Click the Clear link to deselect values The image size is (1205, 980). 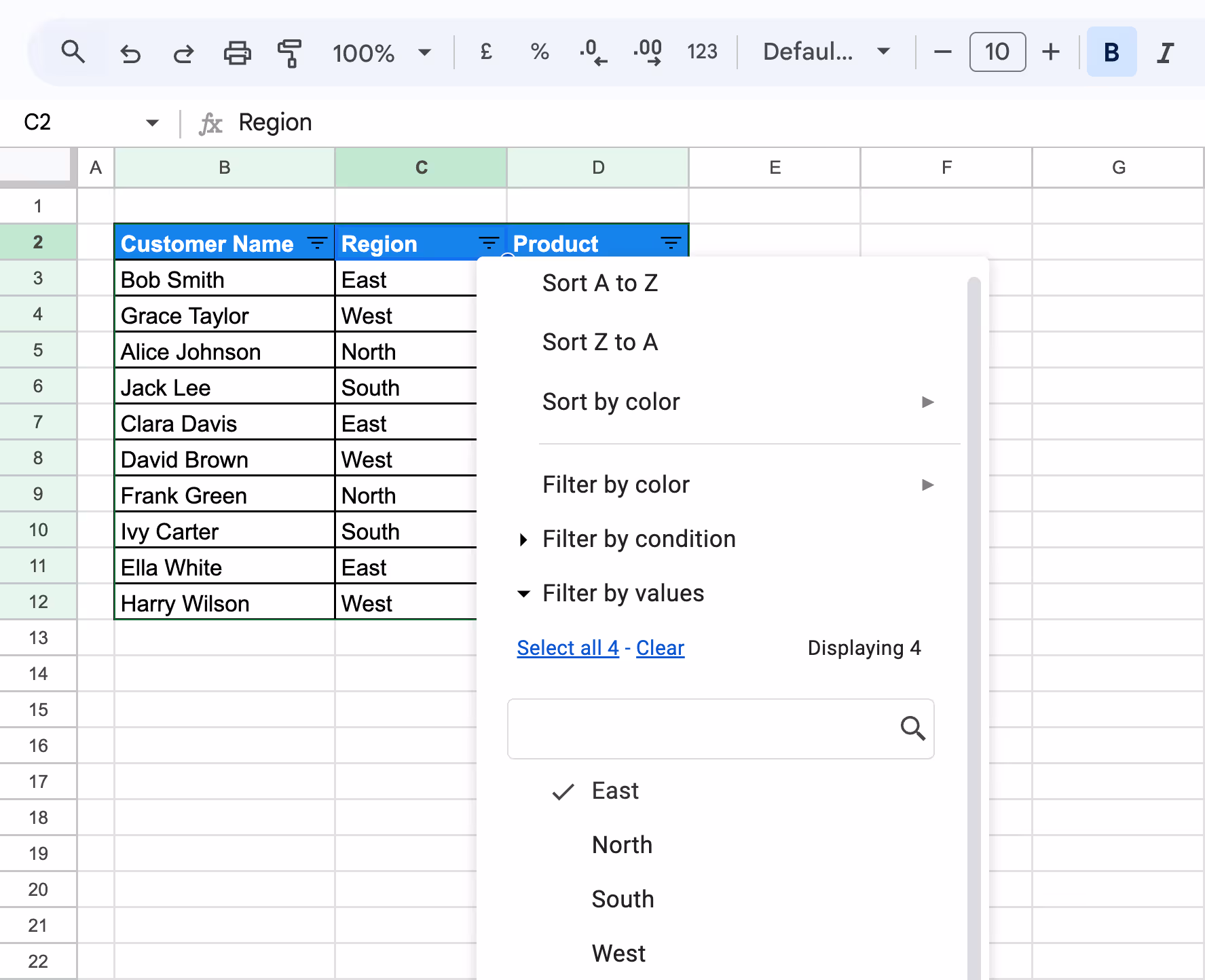[660, 647]
